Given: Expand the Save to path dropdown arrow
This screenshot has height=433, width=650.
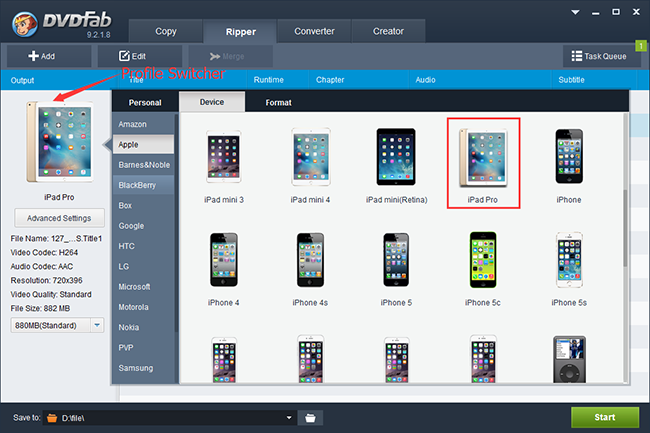Looking at the screenshot, I should [289, 418].
